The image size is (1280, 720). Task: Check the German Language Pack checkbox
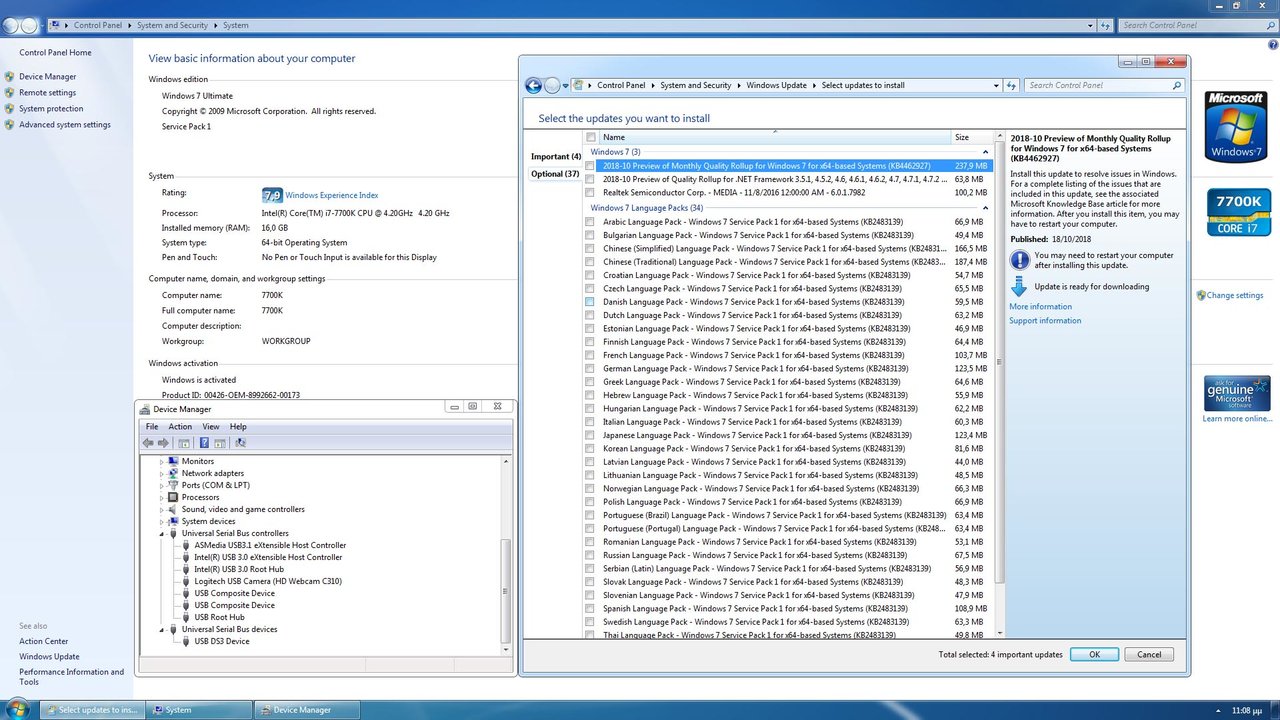coord(590,369)
